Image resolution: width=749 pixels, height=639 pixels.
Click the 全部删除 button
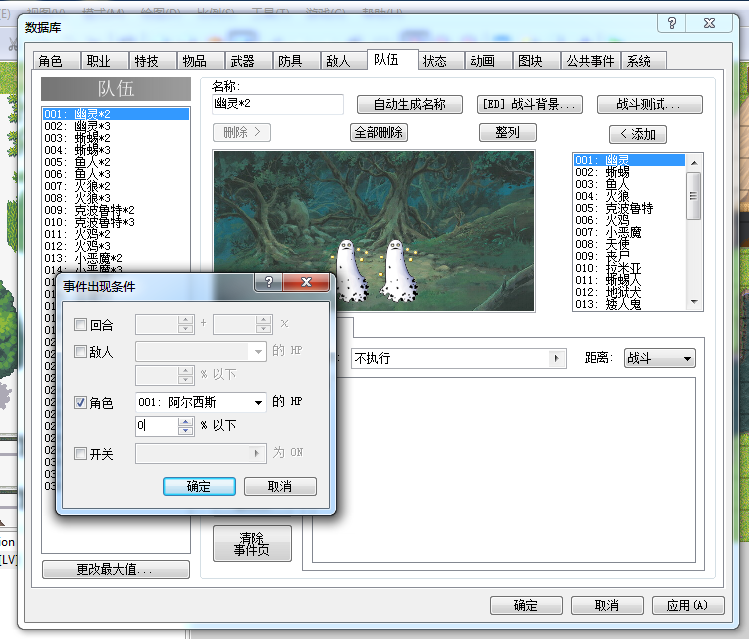[379, 132]
